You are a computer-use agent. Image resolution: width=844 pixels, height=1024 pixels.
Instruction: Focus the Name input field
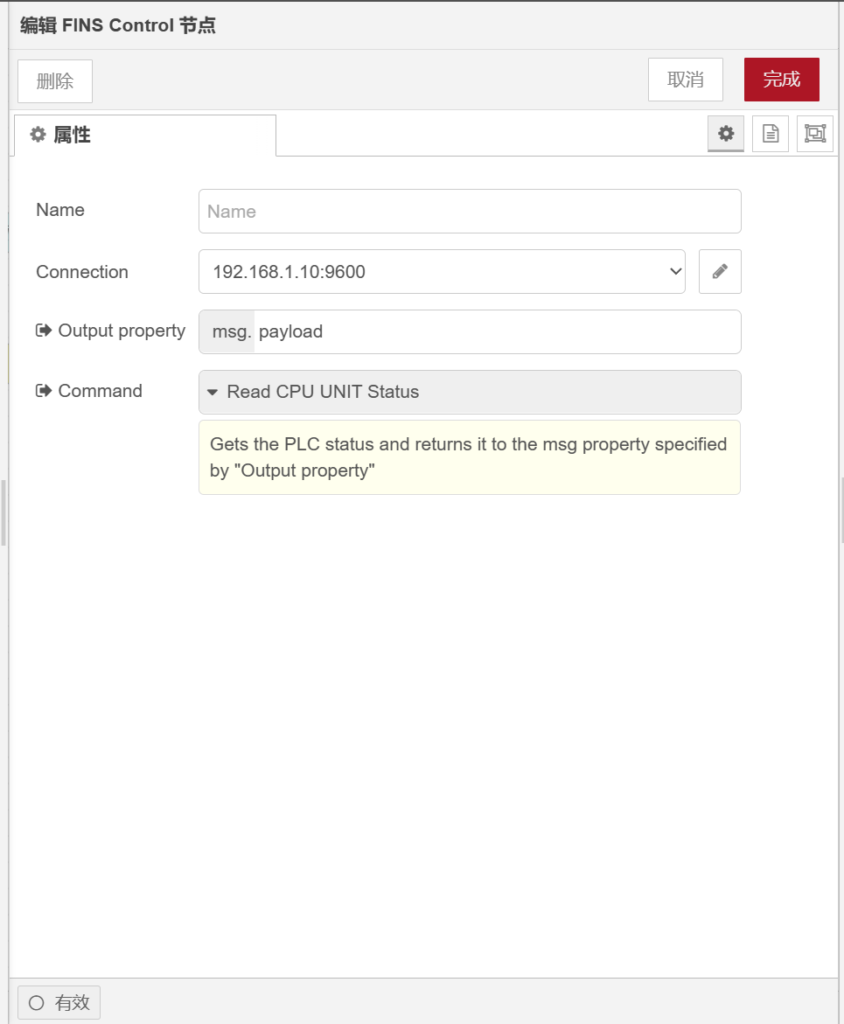(469, 212)
